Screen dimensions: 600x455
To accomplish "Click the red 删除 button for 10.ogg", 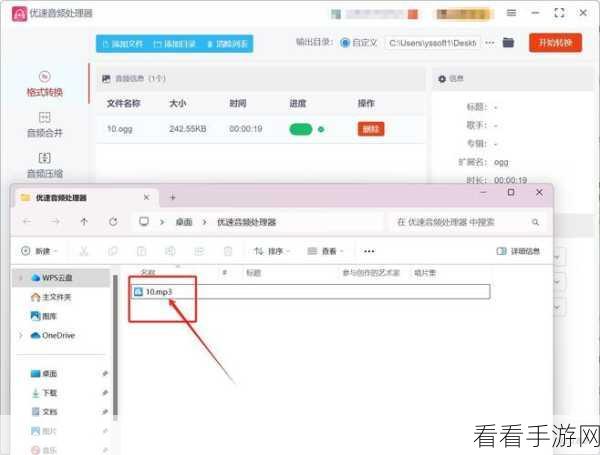I will pos(371,129).
